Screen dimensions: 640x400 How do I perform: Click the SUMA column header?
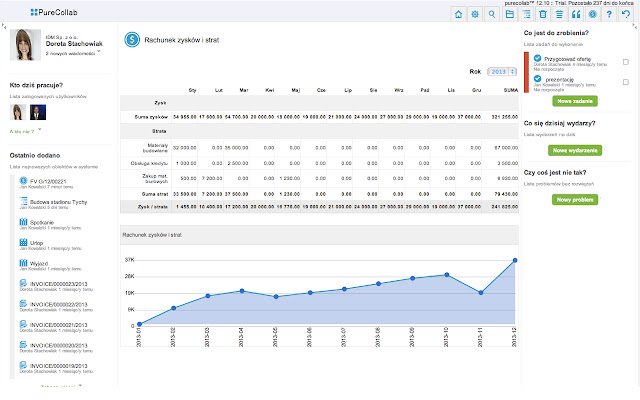pos(511,90)
